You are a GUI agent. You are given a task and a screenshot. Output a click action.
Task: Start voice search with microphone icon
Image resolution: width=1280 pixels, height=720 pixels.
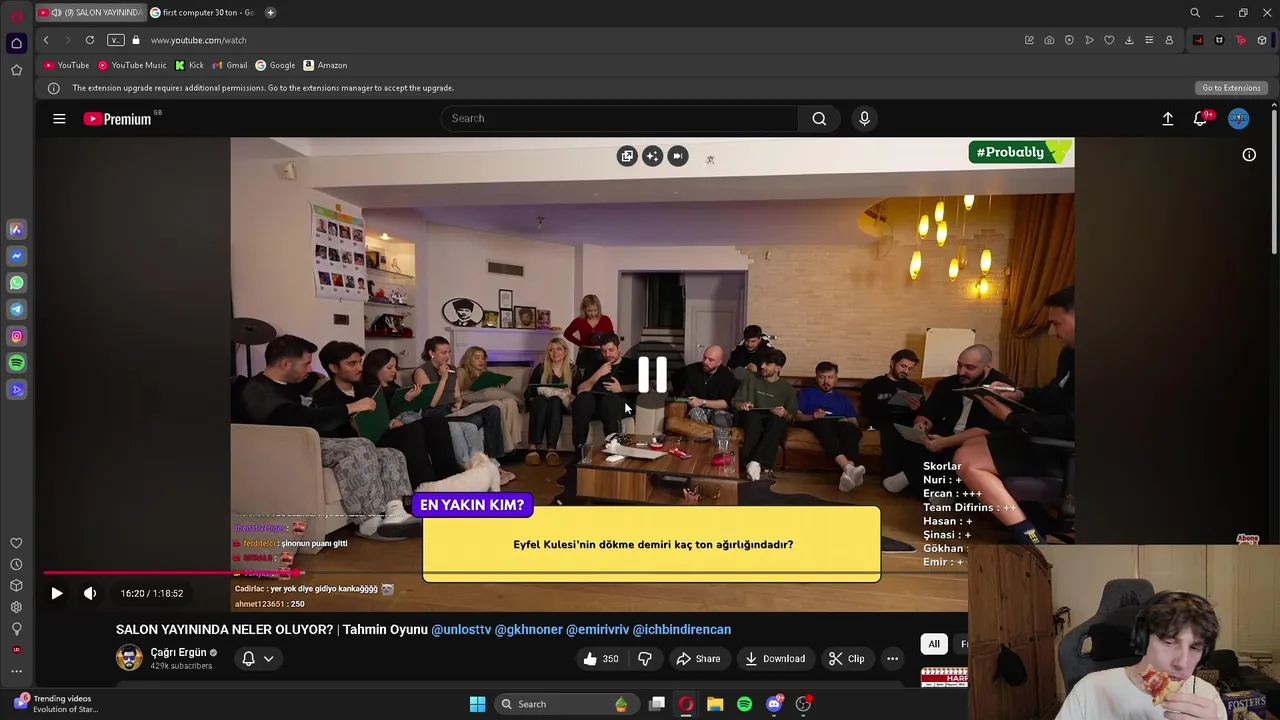tap(865, 118)
